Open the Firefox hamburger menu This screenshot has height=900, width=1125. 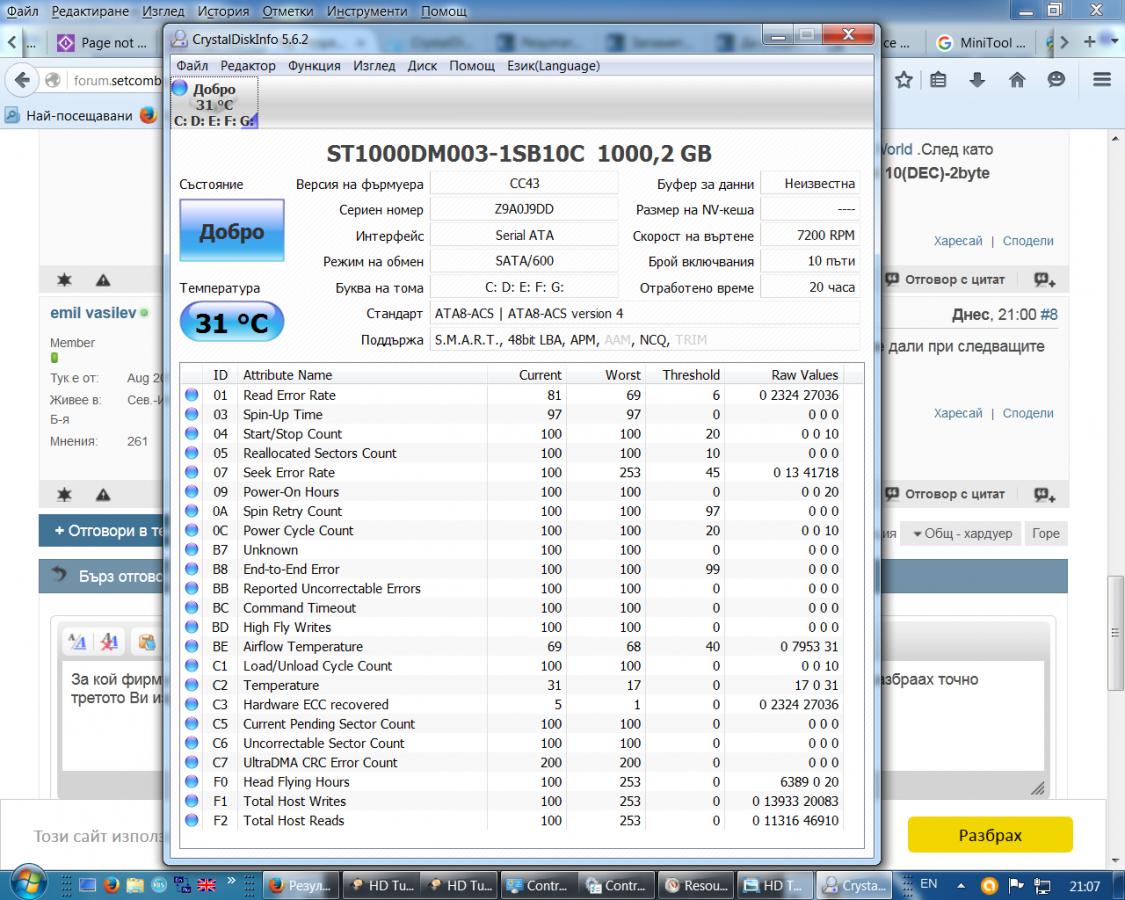coord(1102,80)
